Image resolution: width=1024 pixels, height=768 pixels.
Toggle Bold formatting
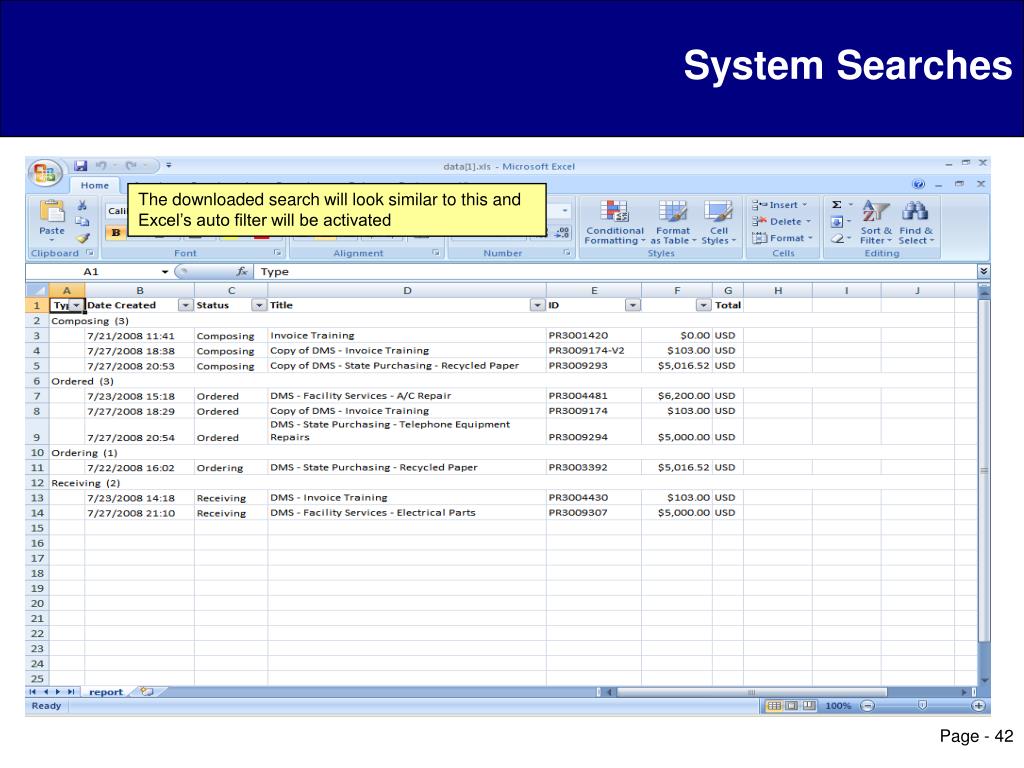116,232
